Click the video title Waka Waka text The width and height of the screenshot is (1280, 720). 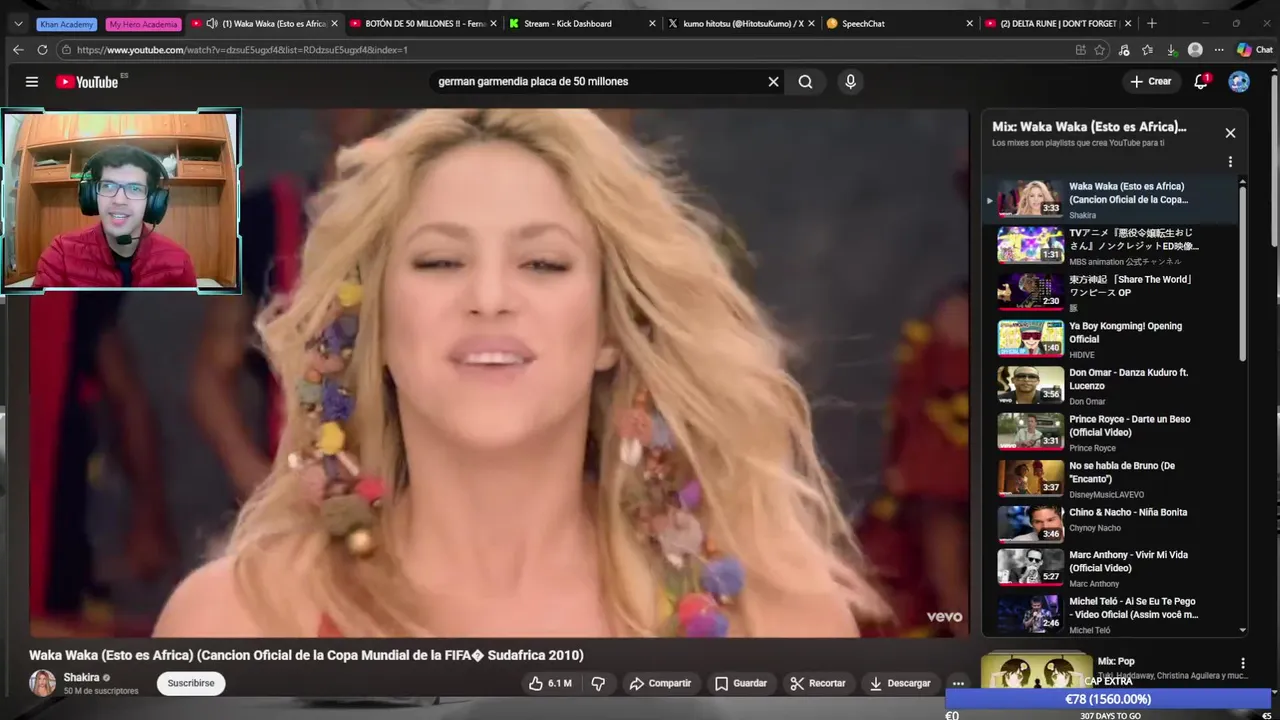(306, 655)
